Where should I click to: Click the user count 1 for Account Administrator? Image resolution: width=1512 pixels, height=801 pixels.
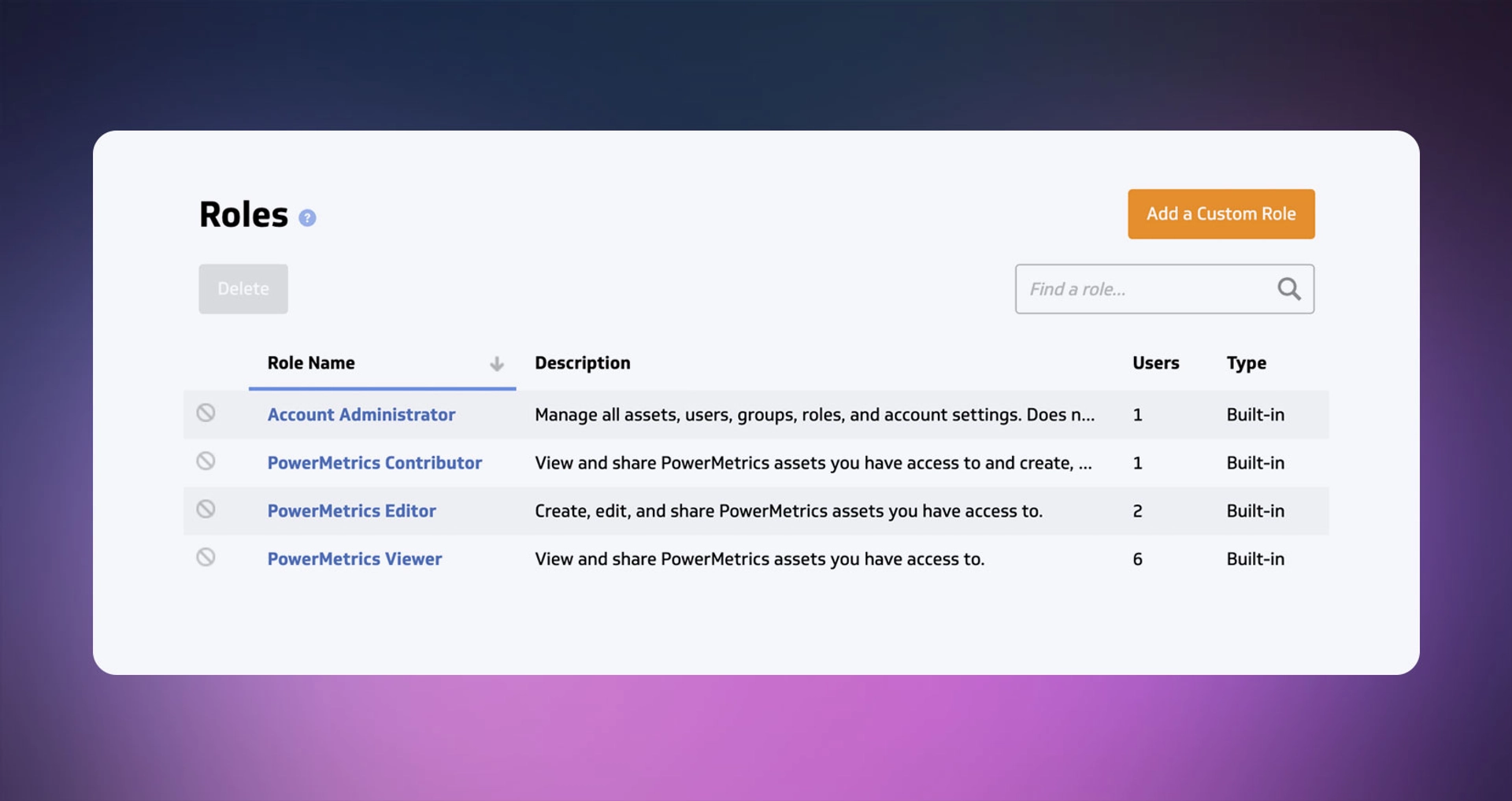pos(1137,415)
